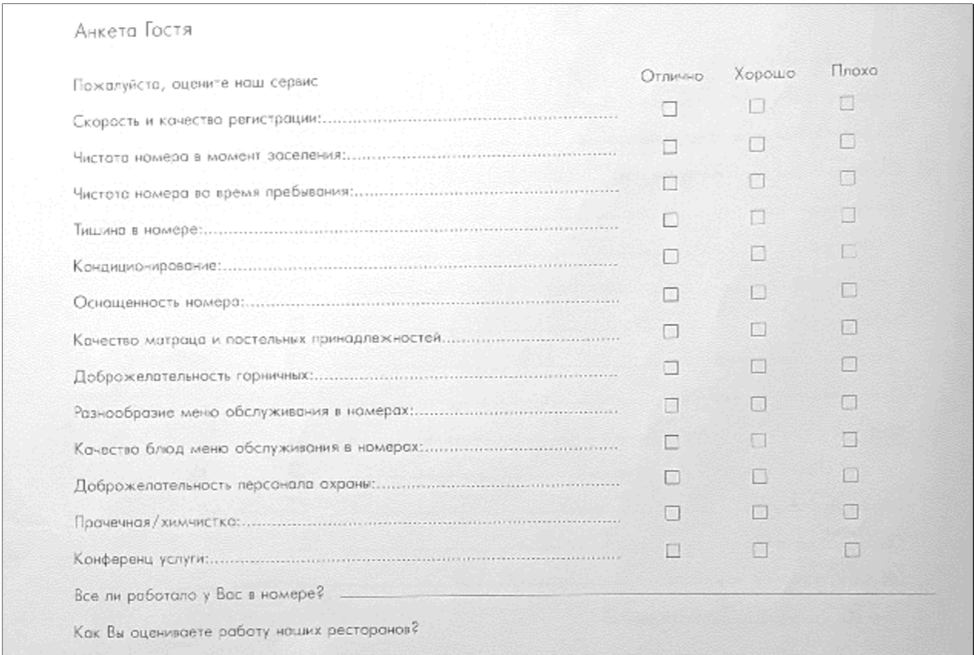Check Плохо for Доброжелательность горничных
The width and height of the screenshot is (974, 655).
pyautogui.click(x=849, y=364)
